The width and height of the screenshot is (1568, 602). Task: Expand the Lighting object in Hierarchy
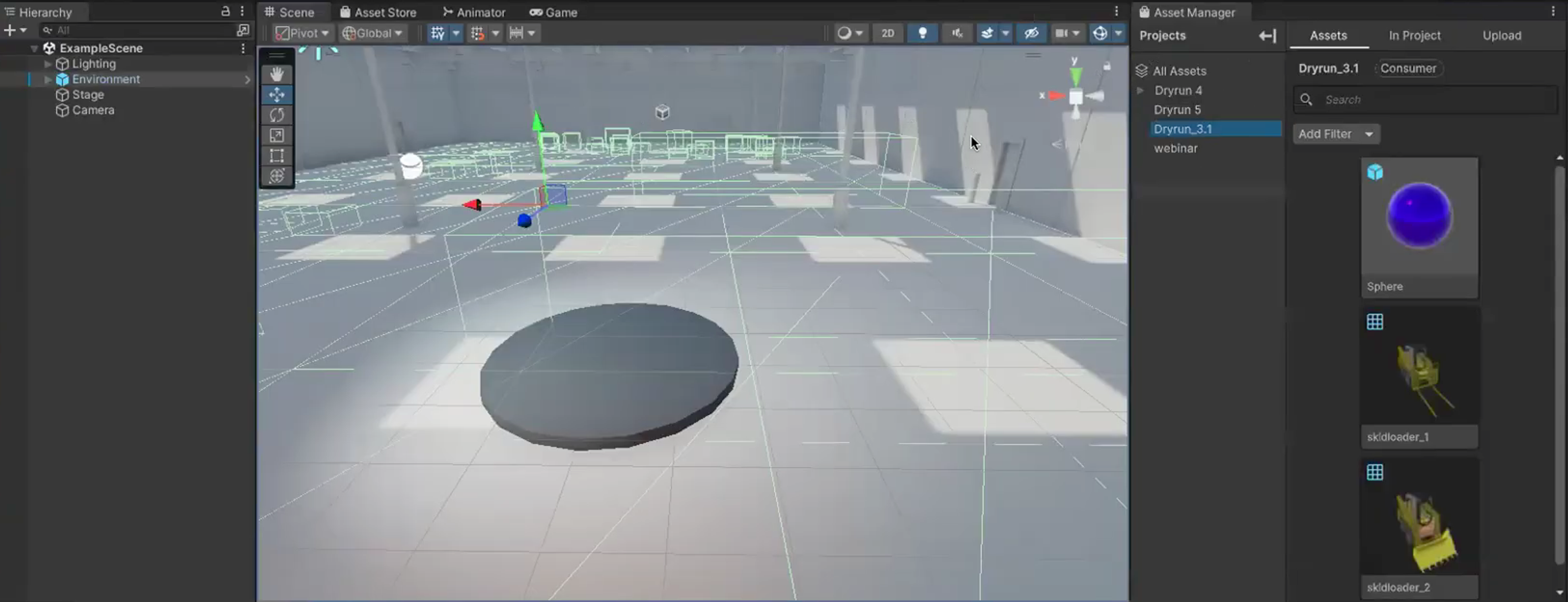pyautogui.click(x=47, y=64)
